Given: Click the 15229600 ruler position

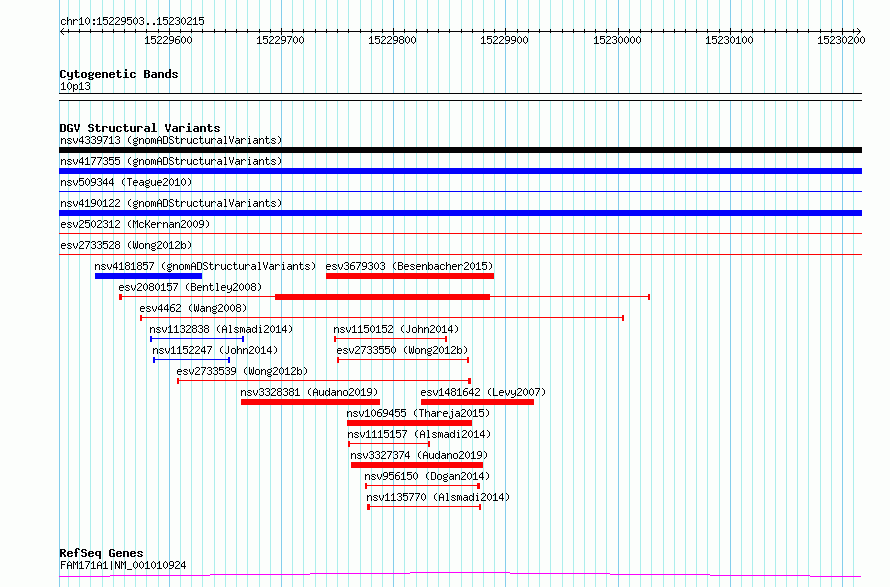Looking at the screenshot, I should 169,40.
